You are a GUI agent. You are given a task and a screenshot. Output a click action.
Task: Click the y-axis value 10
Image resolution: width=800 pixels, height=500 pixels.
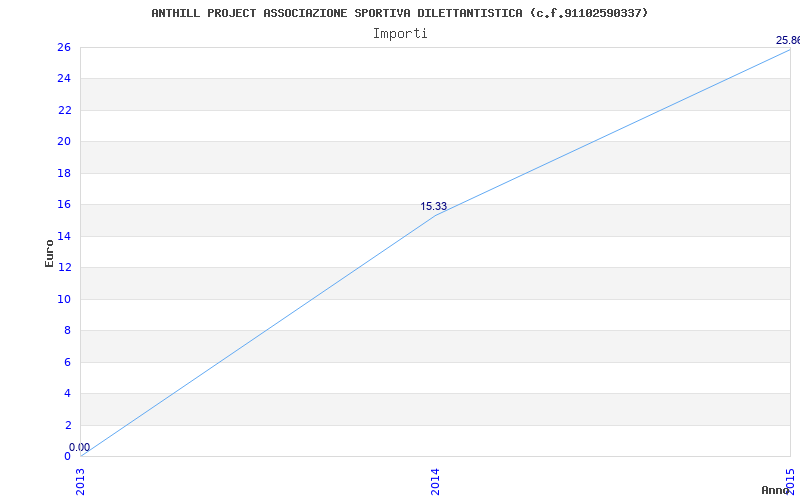pyautogui.click(x=64, y=299)
